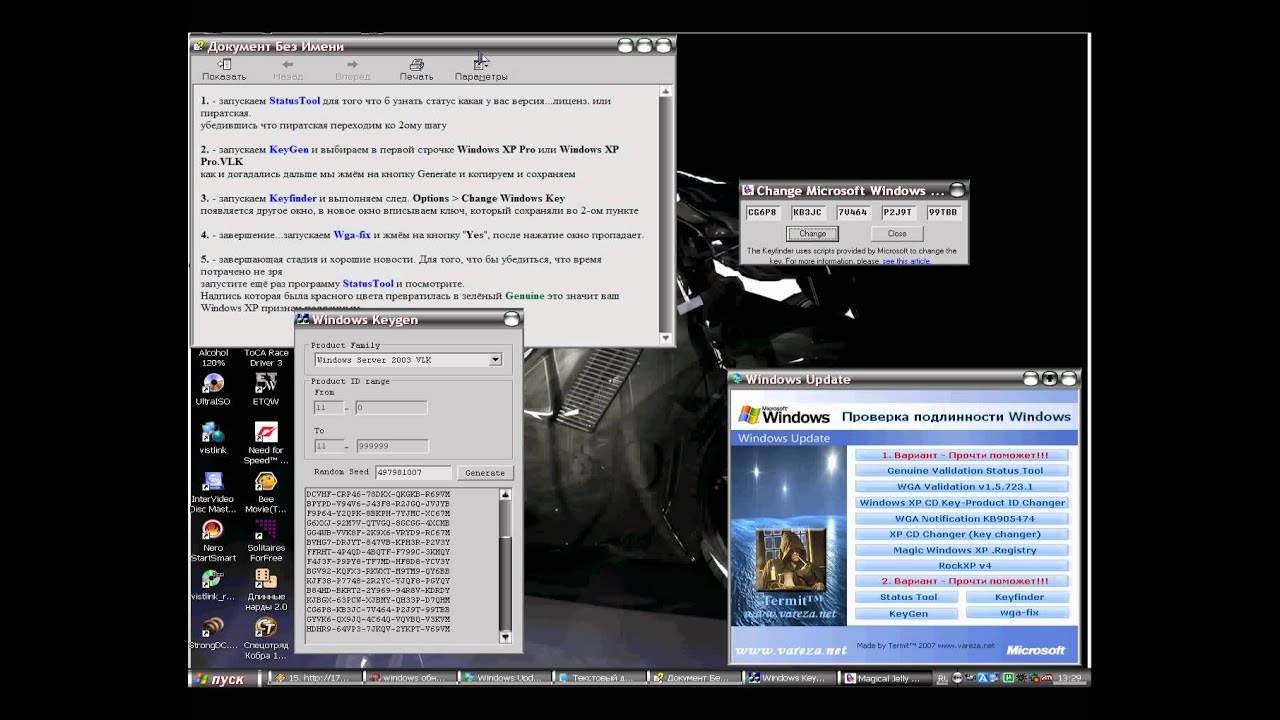1280x720 pixels.
Task: Click help document scrollbar down arrow
Action: coord(665,339)
